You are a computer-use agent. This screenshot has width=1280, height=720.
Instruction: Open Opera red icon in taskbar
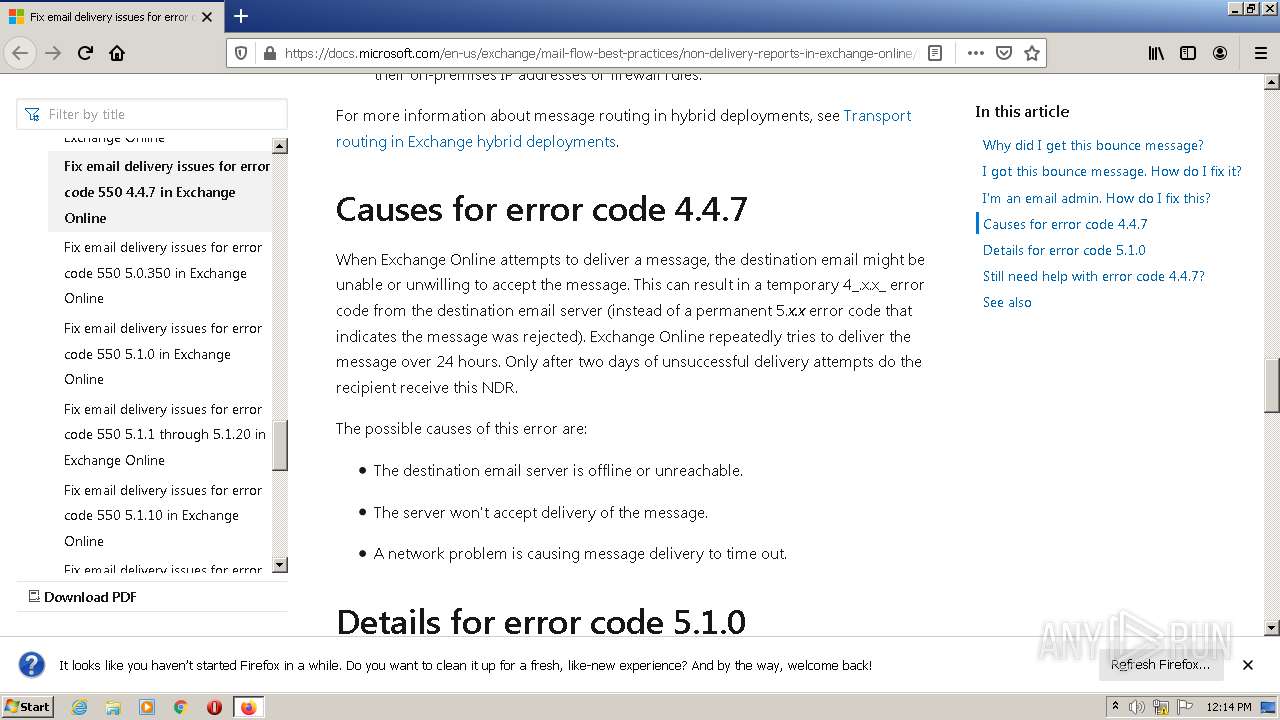pos(214,707)
